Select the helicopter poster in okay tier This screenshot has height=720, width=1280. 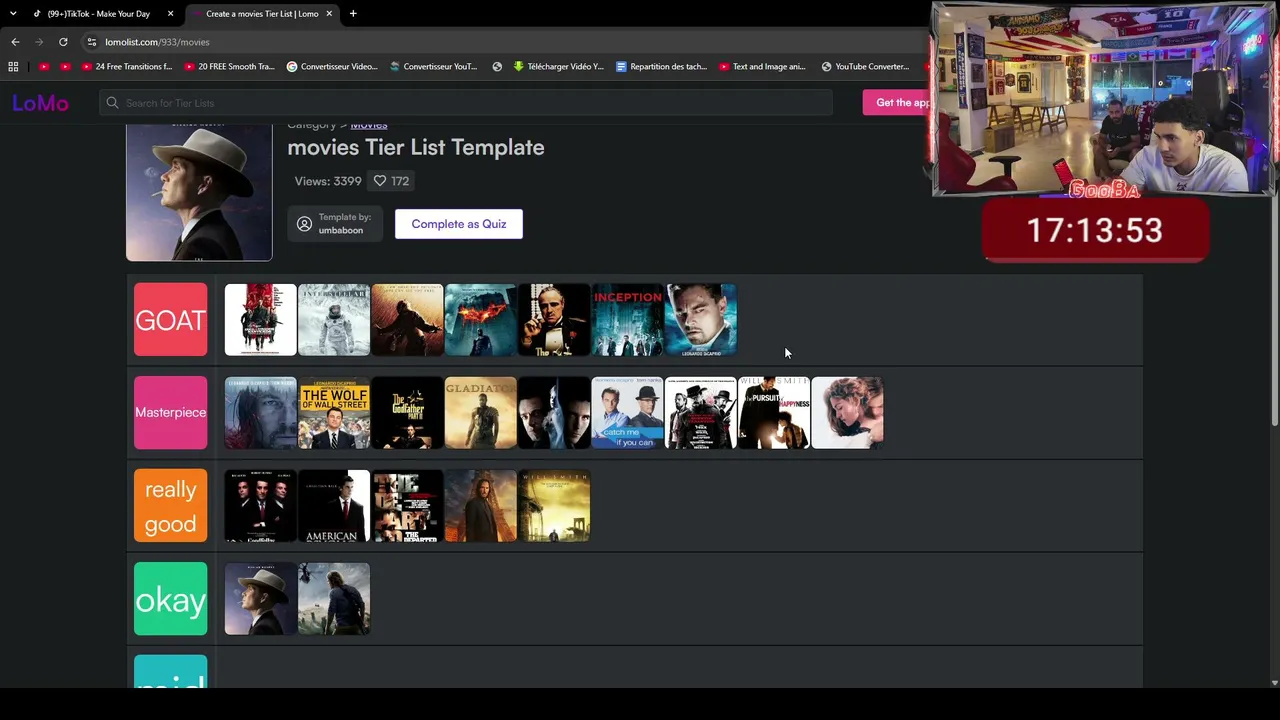[x=334, y=599]
